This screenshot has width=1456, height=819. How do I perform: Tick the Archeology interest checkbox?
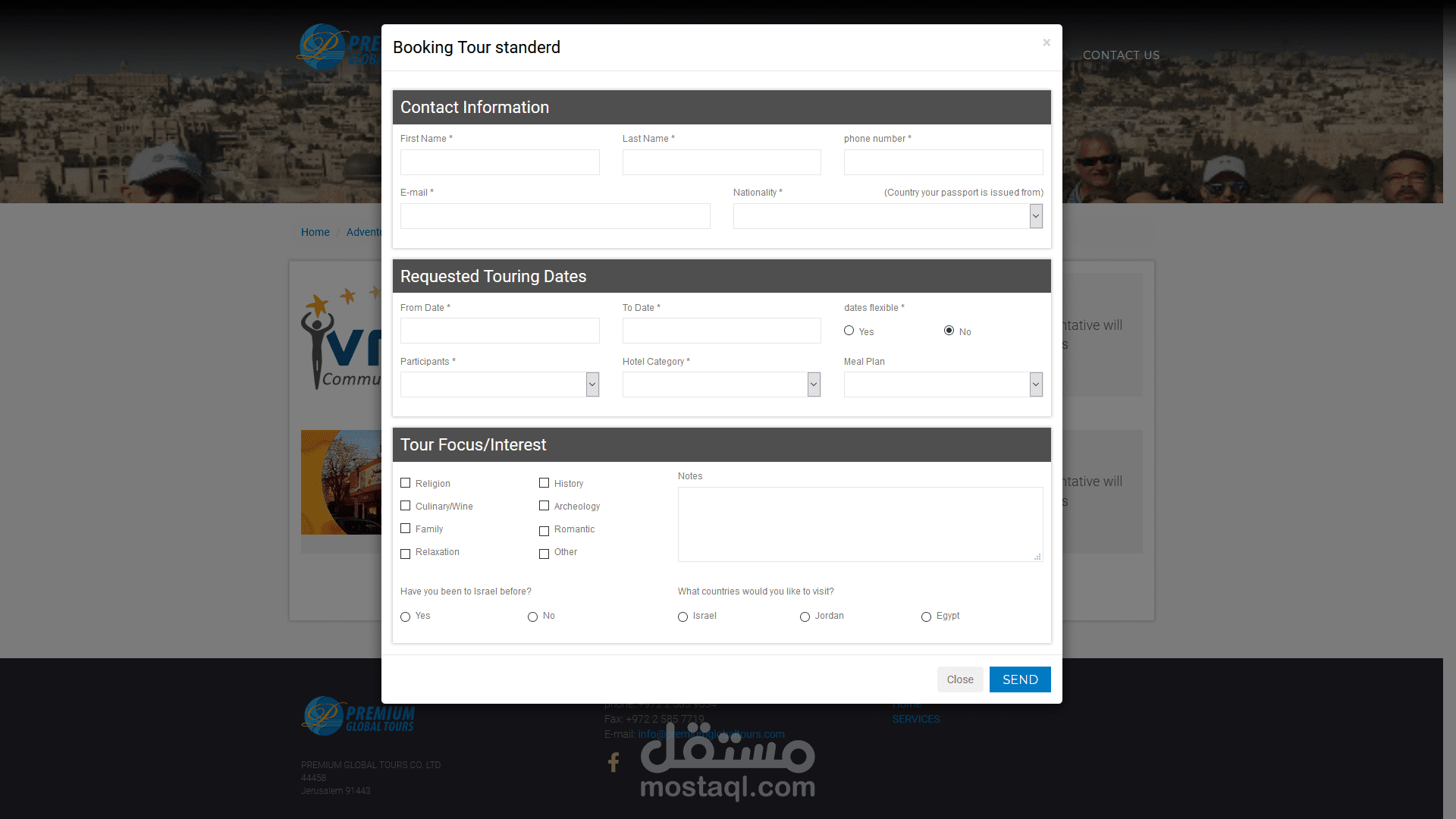point(544,506)
